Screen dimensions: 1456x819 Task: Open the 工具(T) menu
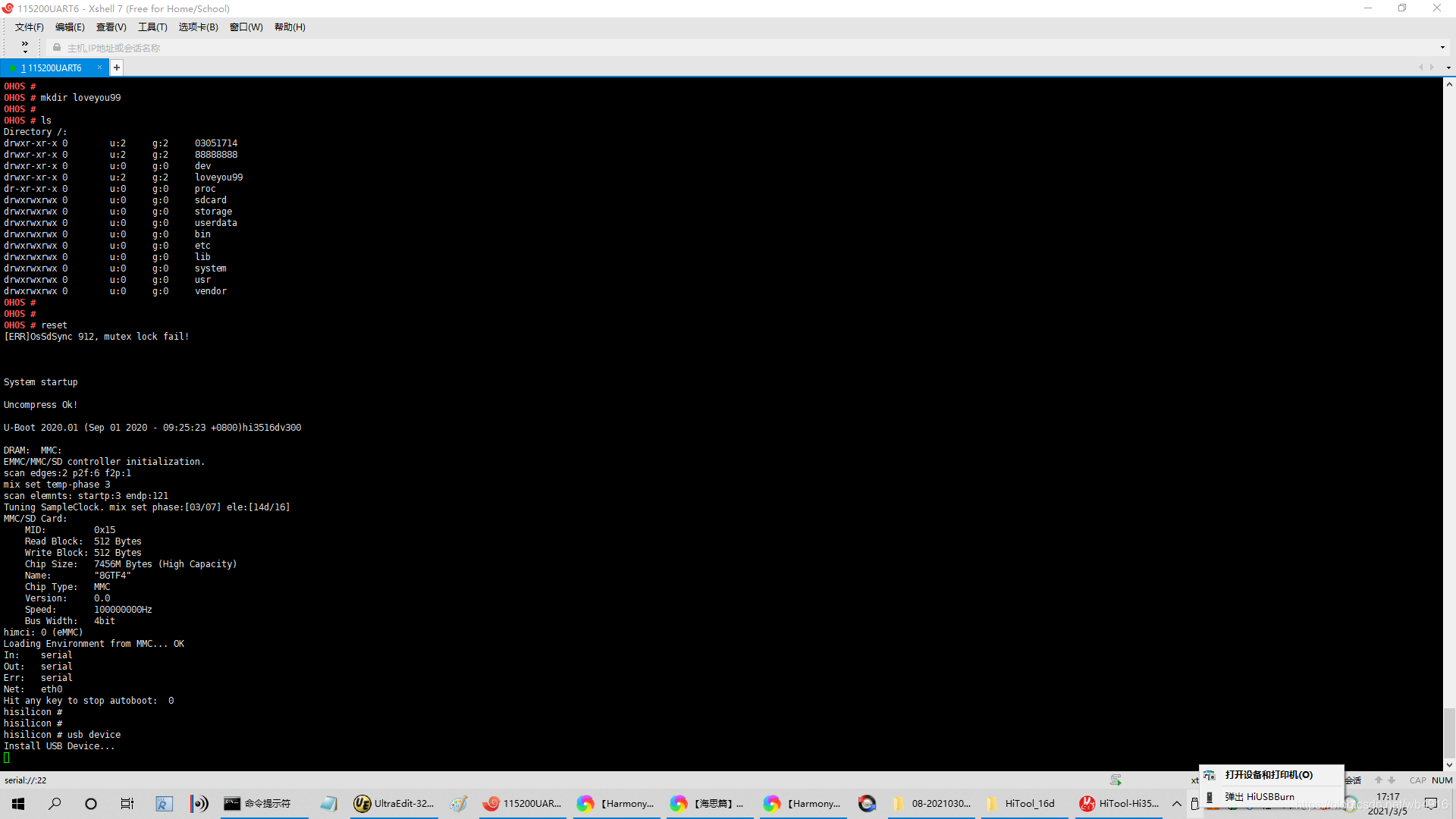pos(152,27)
